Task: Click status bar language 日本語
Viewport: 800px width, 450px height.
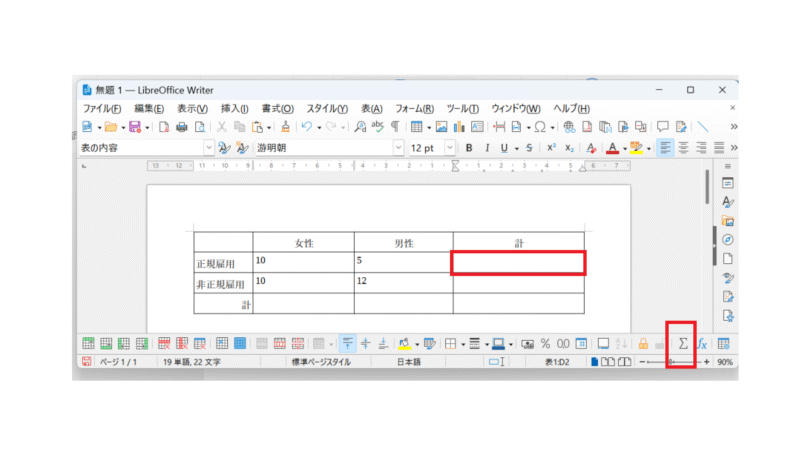Action: pos(409,362)
